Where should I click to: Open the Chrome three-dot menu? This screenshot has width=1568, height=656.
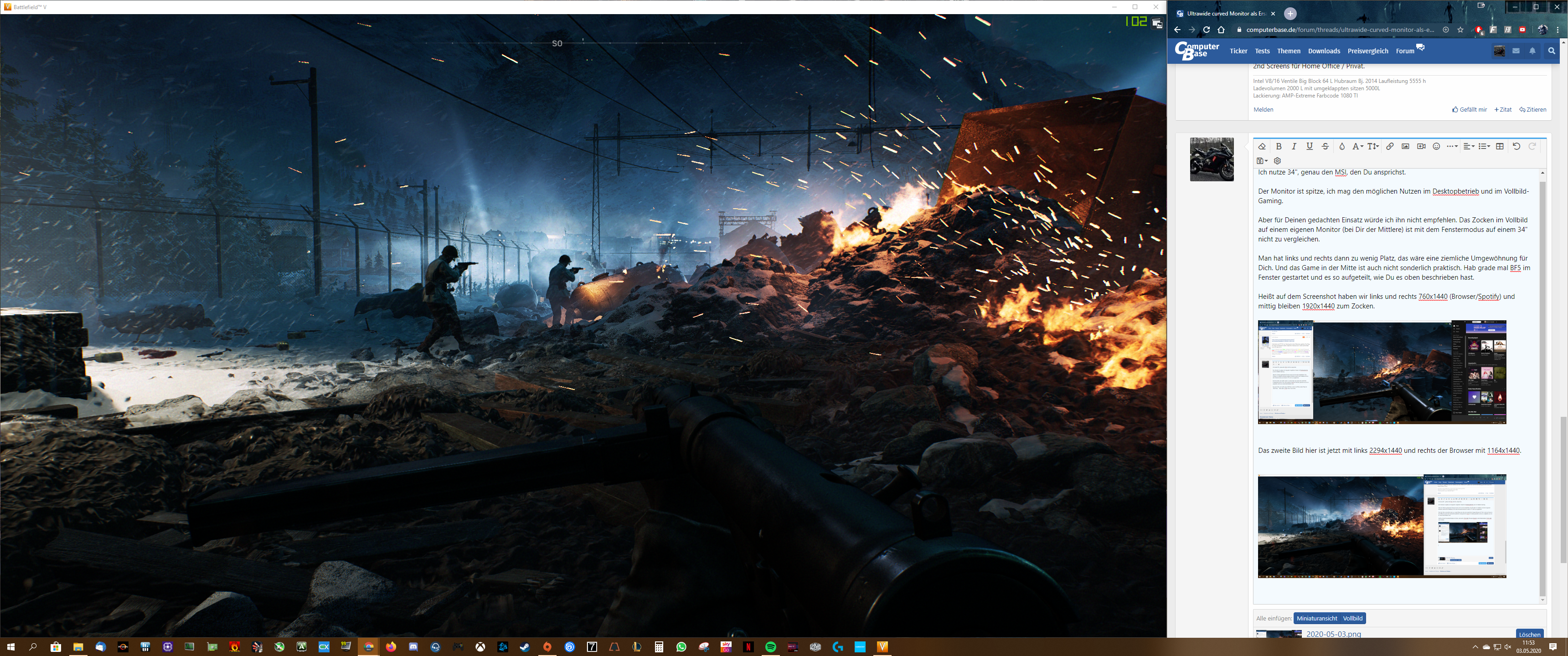coord(1558,29)
